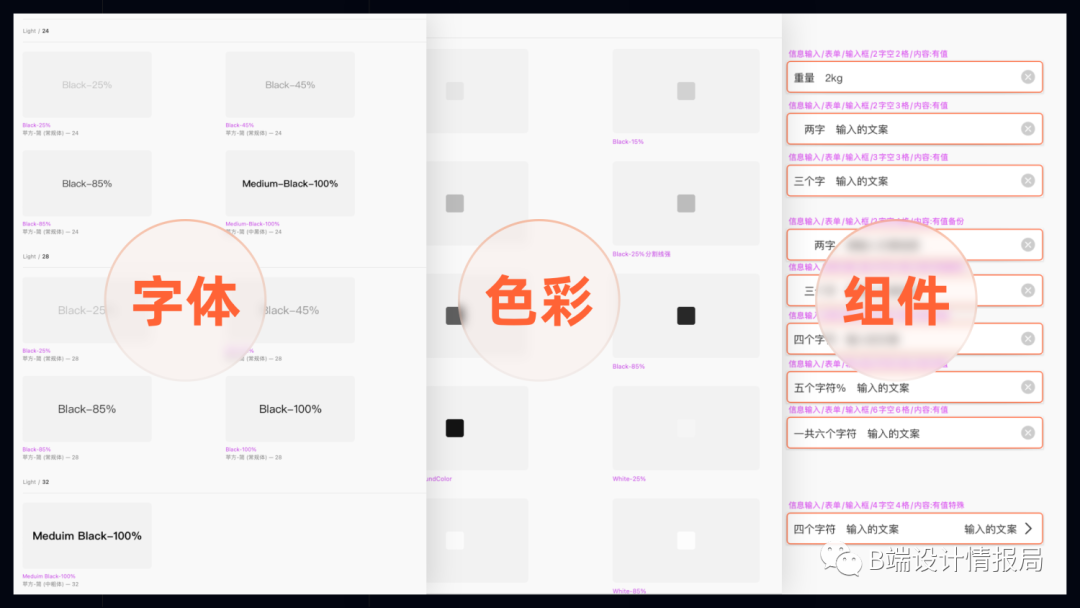Select the 色彩 circular label

pos(538,301)
